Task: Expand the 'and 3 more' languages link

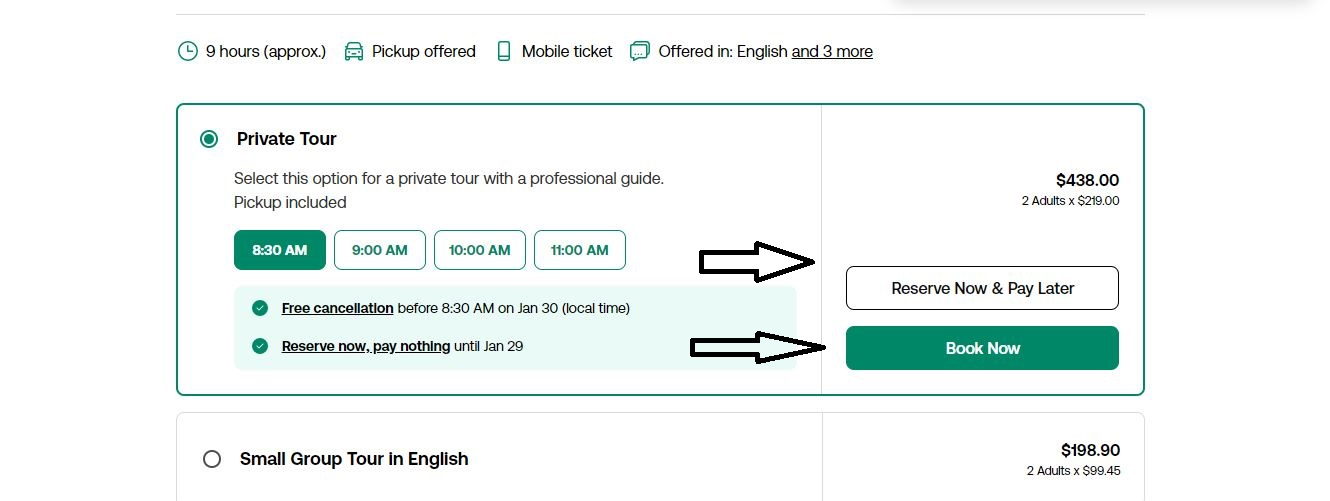Action: [832, 51]
